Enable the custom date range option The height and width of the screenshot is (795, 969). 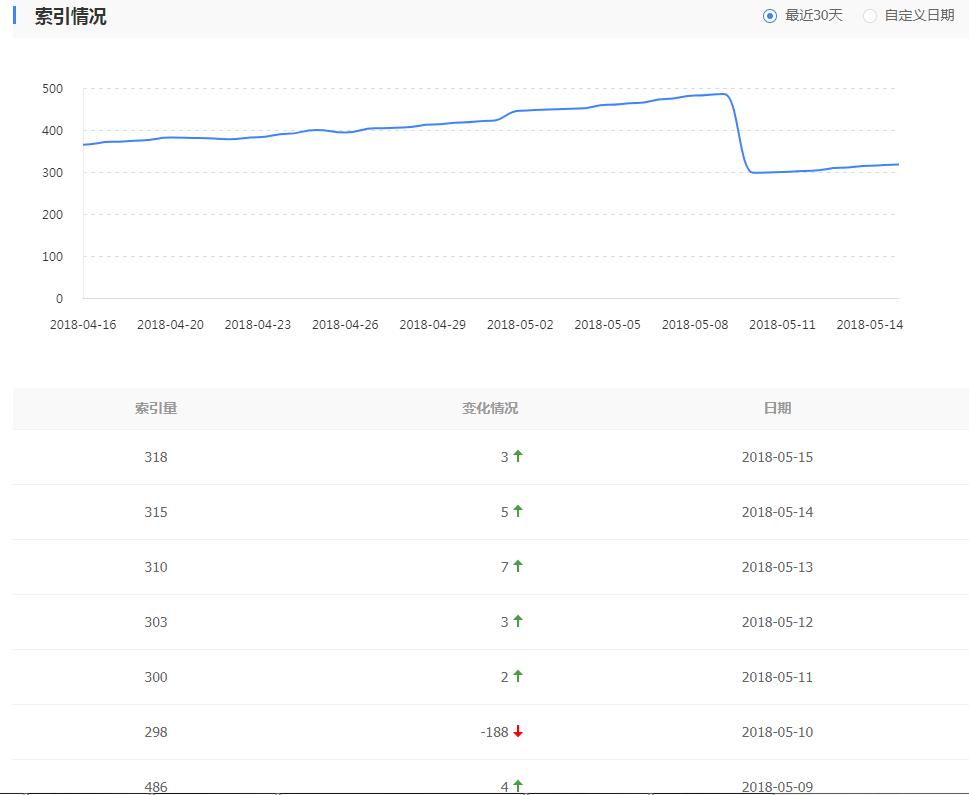[869, 16]
